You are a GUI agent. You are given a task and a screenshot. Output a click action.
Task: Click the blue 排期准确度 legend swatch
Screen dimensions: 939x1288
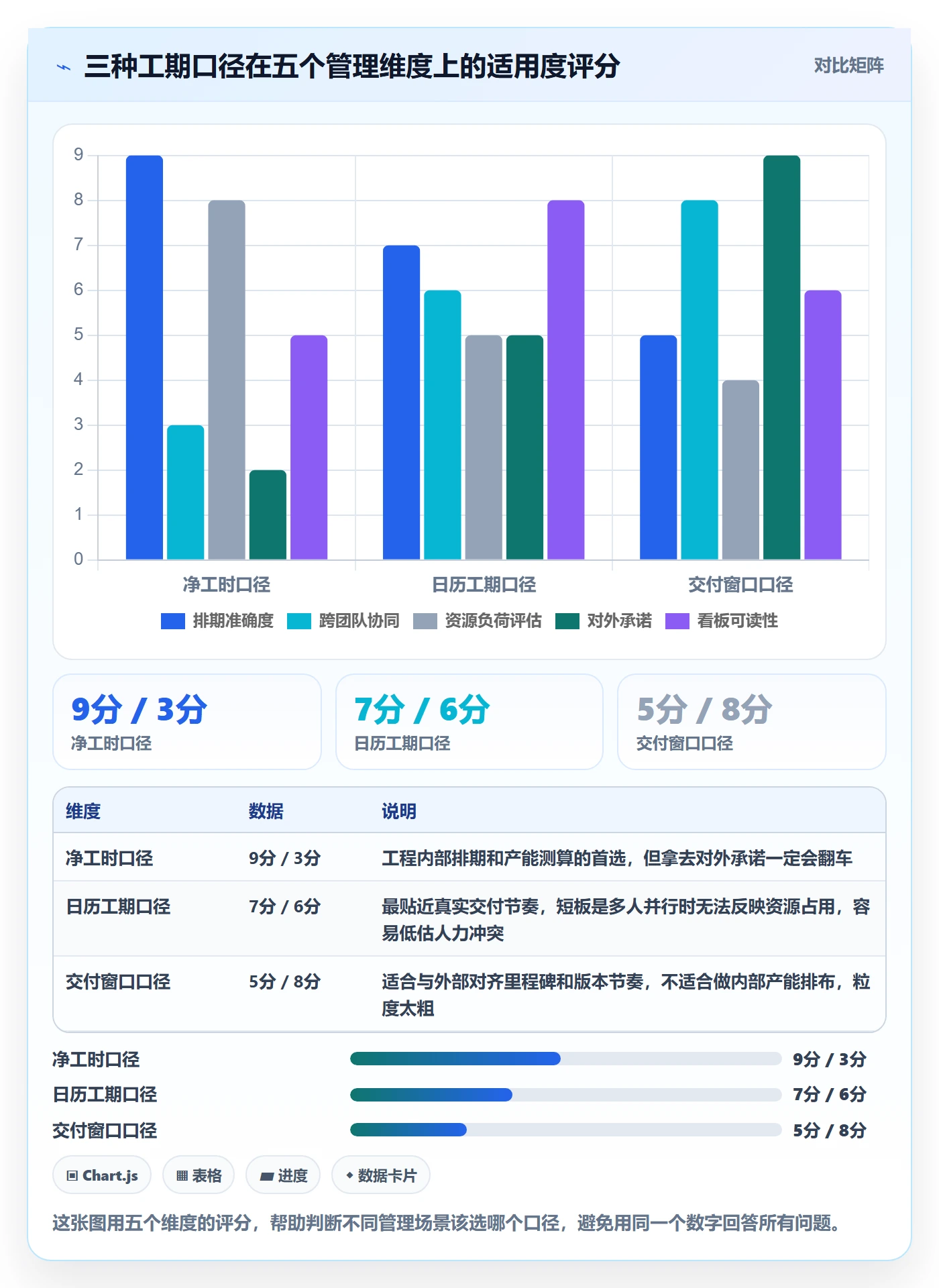pos(173,621)
